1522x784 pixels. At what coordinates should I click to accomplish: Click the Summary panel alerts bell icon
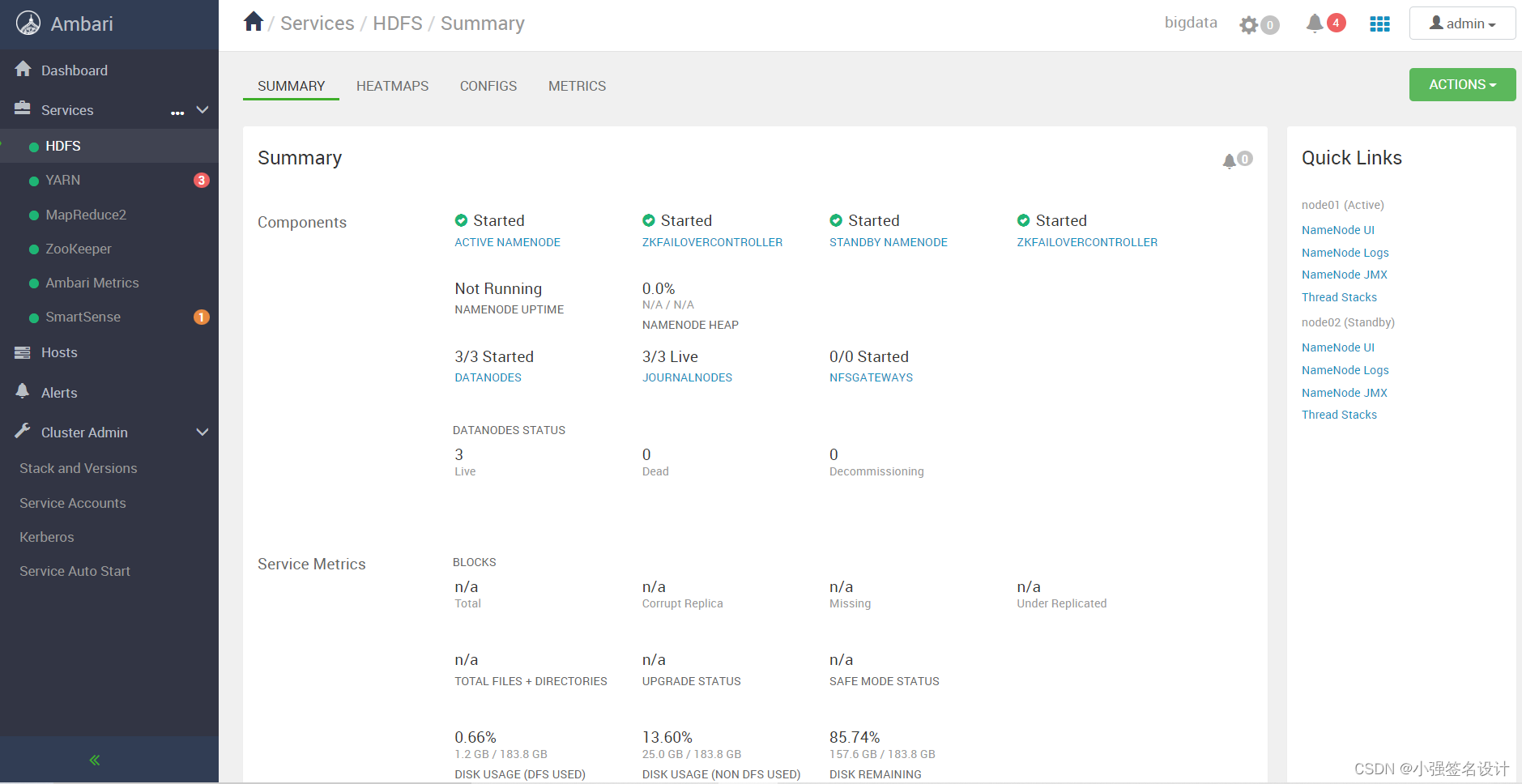click(1230, 160)
